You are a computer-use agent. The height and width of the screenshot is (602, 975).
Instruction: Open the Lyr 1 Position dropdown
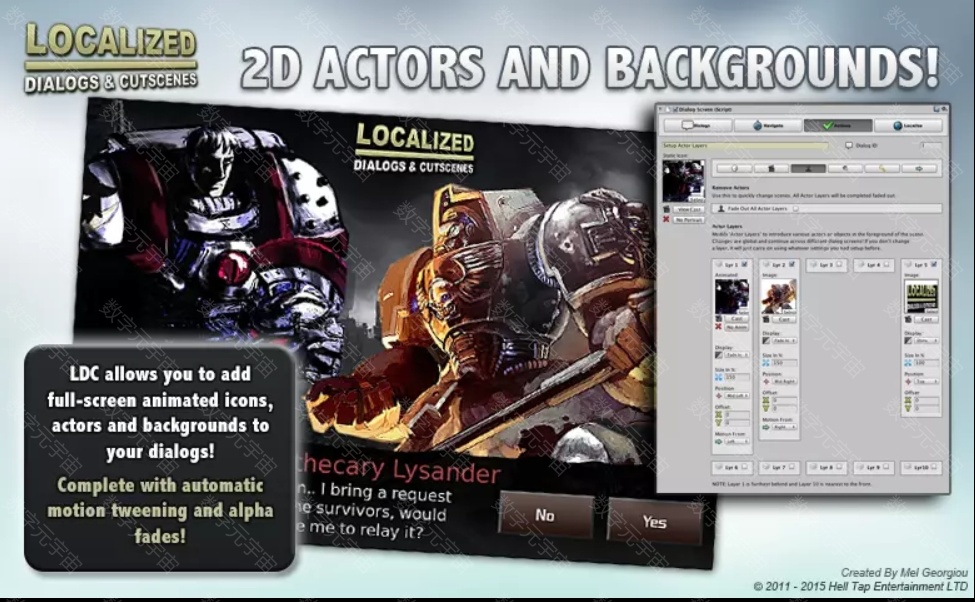tap(737, 396)
